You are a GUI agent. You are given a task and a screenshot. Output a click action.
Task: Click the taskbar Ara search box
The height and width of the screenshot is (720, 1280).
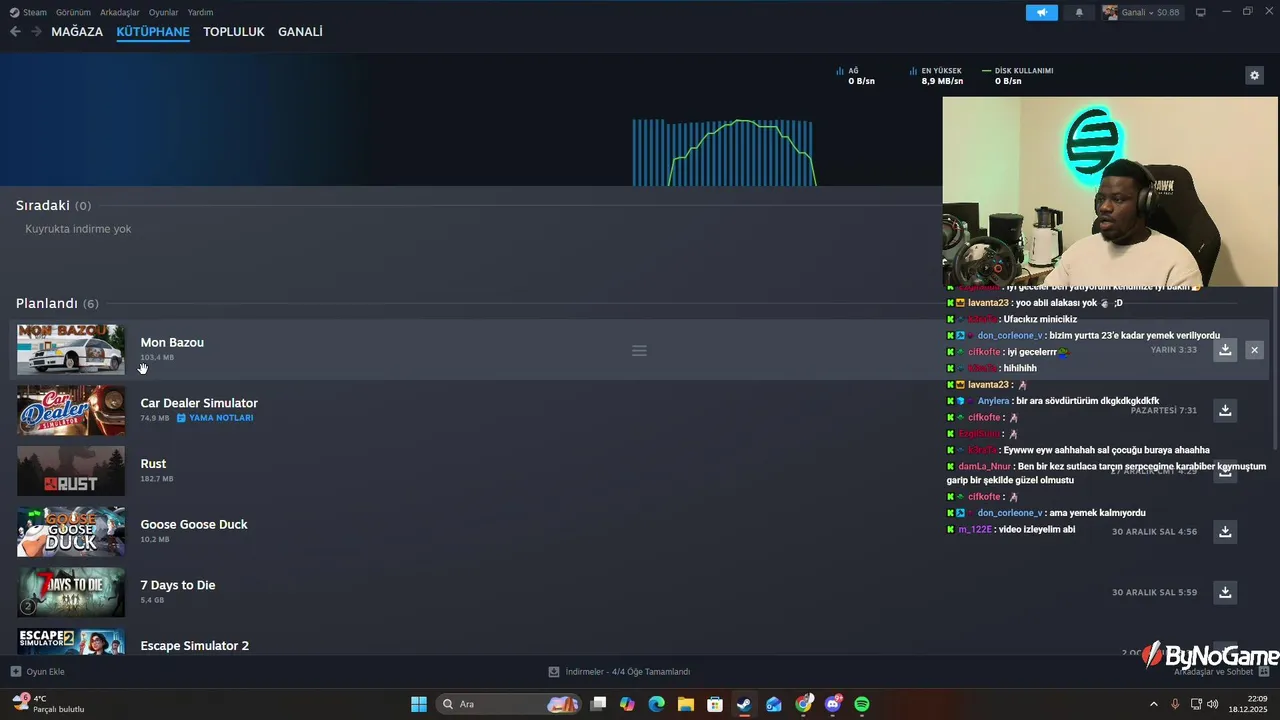click(x=509, y=704)
